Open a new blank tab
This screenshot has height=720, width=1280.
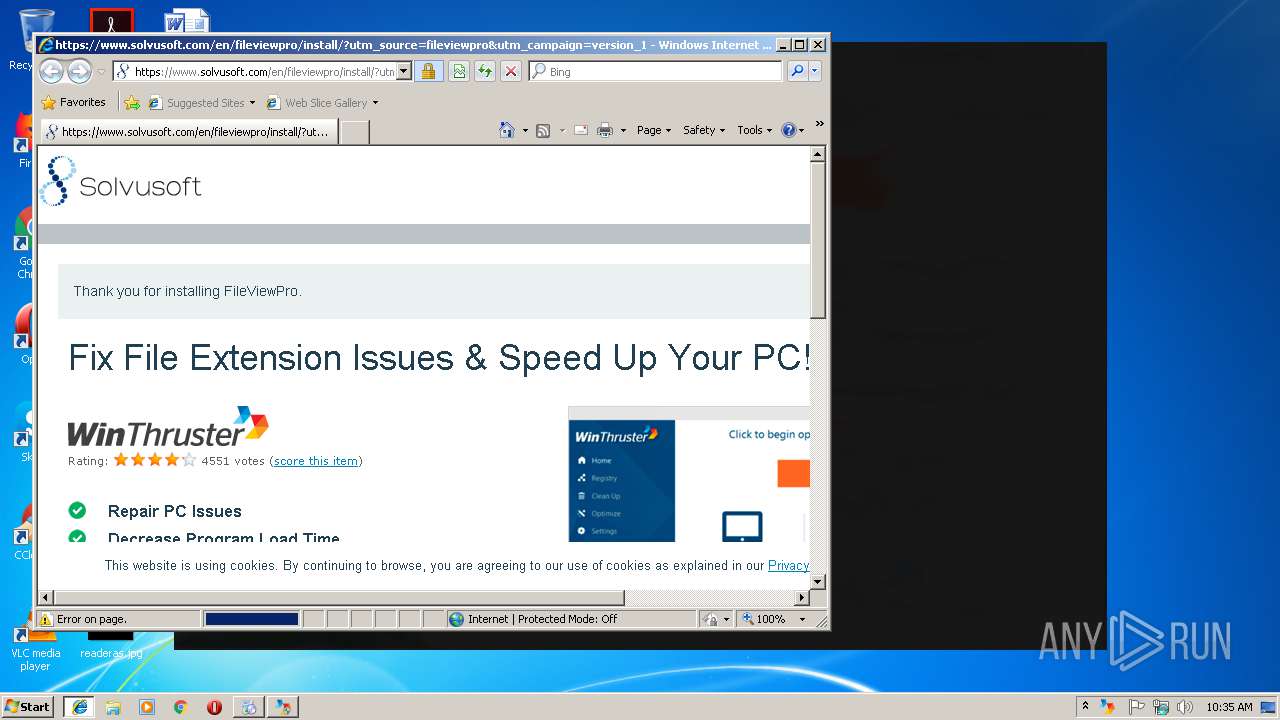[x=355, y=132]
